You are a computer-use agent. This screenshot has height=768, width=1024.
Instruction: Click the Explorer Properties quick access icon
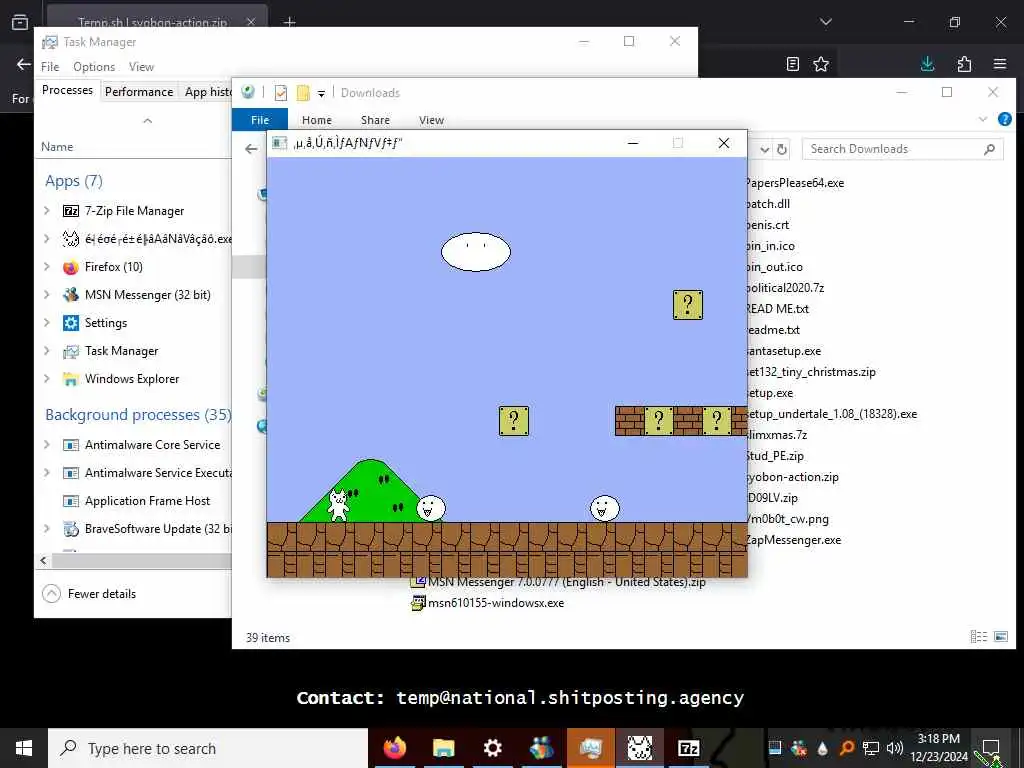(281, 93)
